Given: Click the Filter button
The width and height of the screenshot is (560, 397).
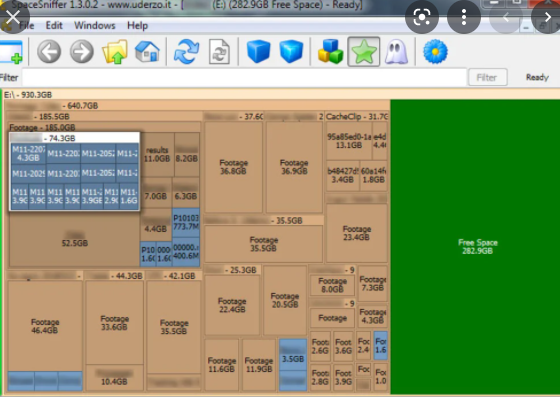Looking at the screenshot, I should click(487, 77).
